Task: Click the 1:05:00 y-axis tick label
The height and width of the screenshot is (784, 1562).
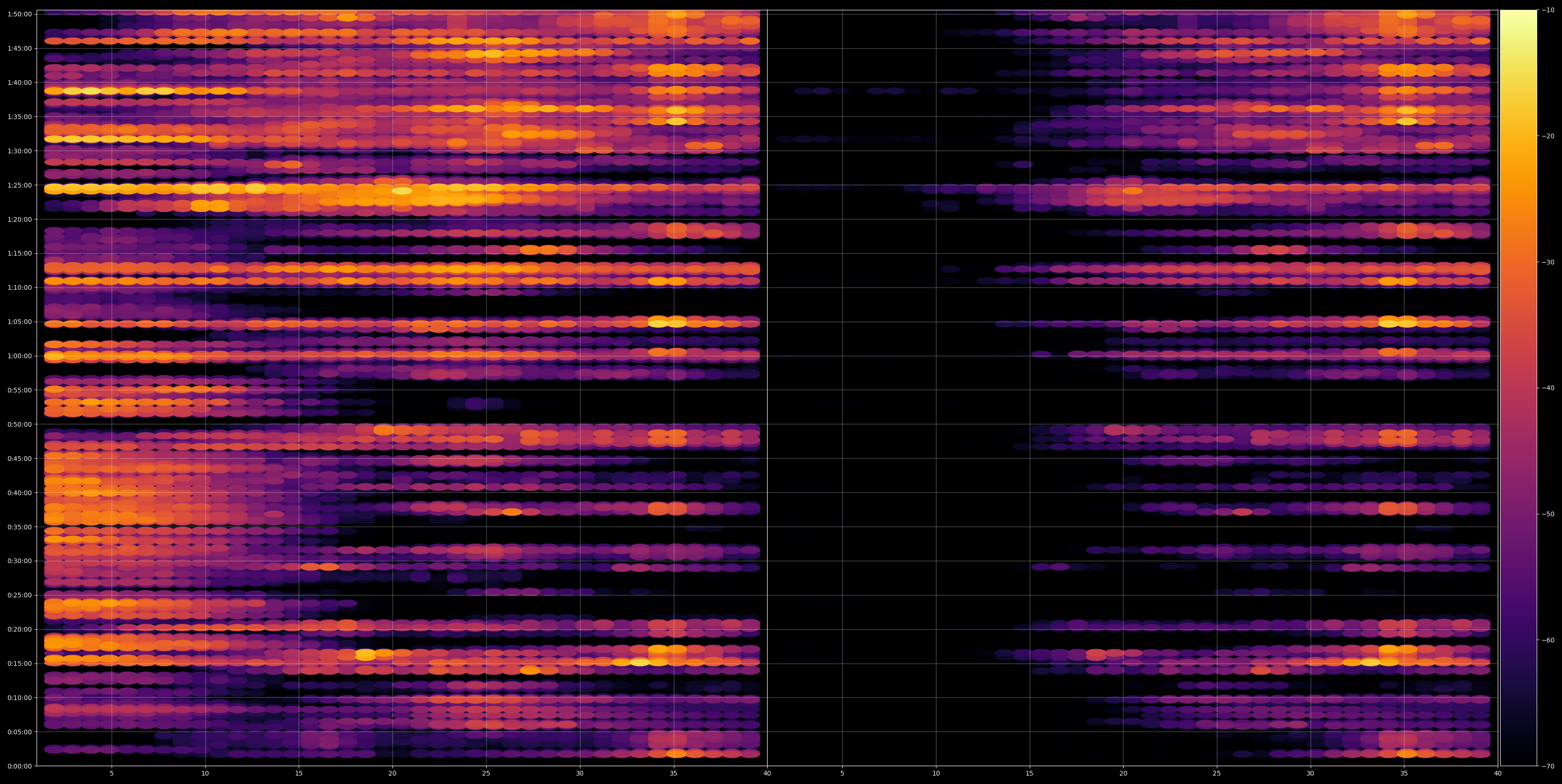Action: click(20, 322)
